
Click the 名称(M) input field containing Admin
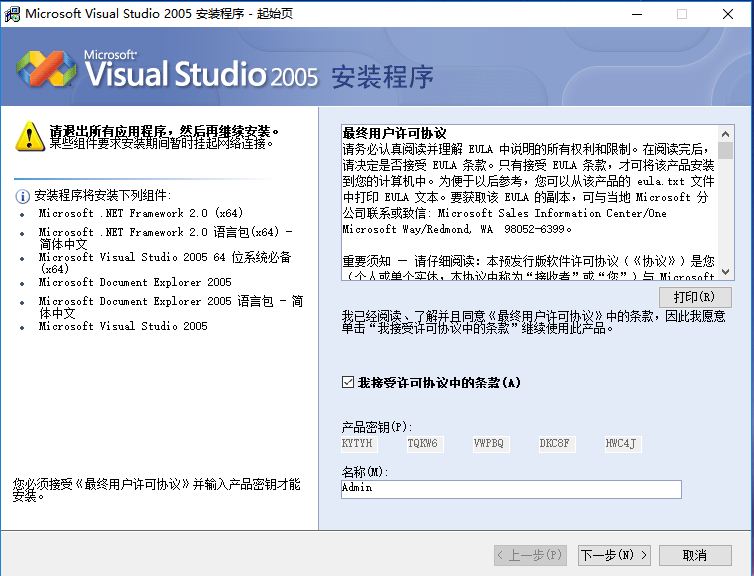(511, 489)
